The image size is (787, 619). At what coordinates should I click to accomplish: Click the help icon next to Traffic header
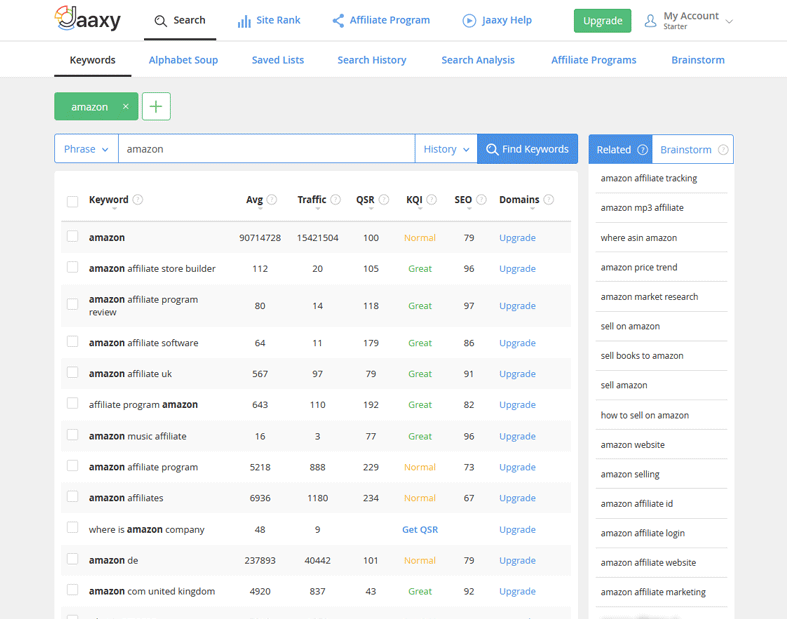[335, 200]
